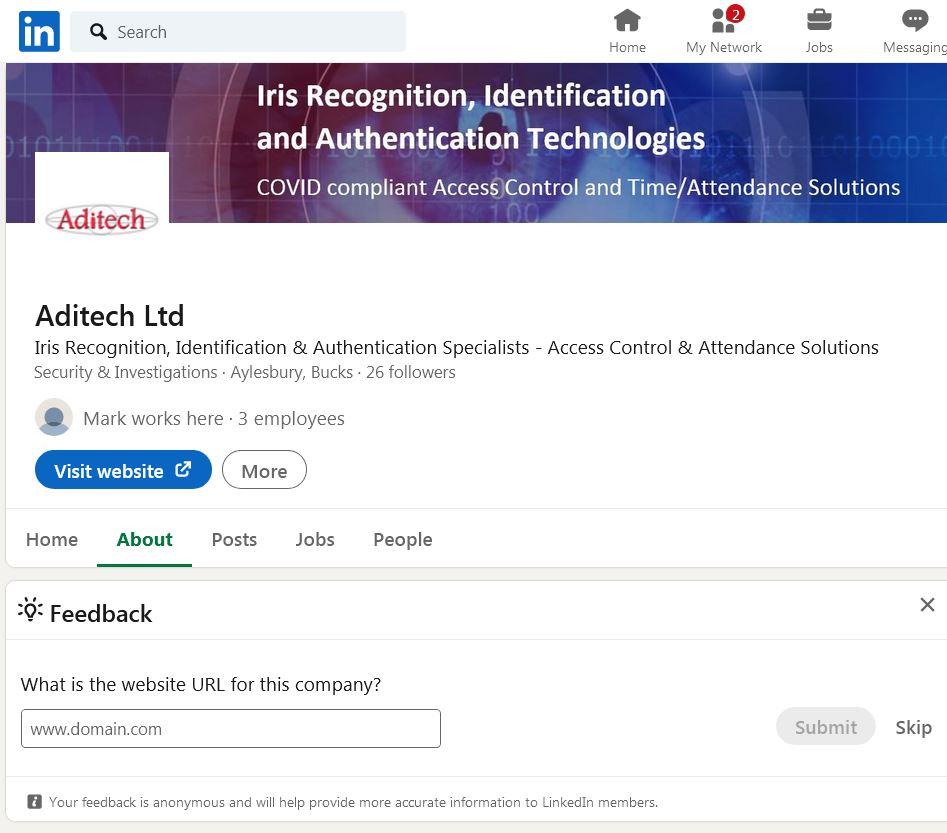Select the About tab
Viewport: 947px width, 833px height.
[x=144, y=539]
